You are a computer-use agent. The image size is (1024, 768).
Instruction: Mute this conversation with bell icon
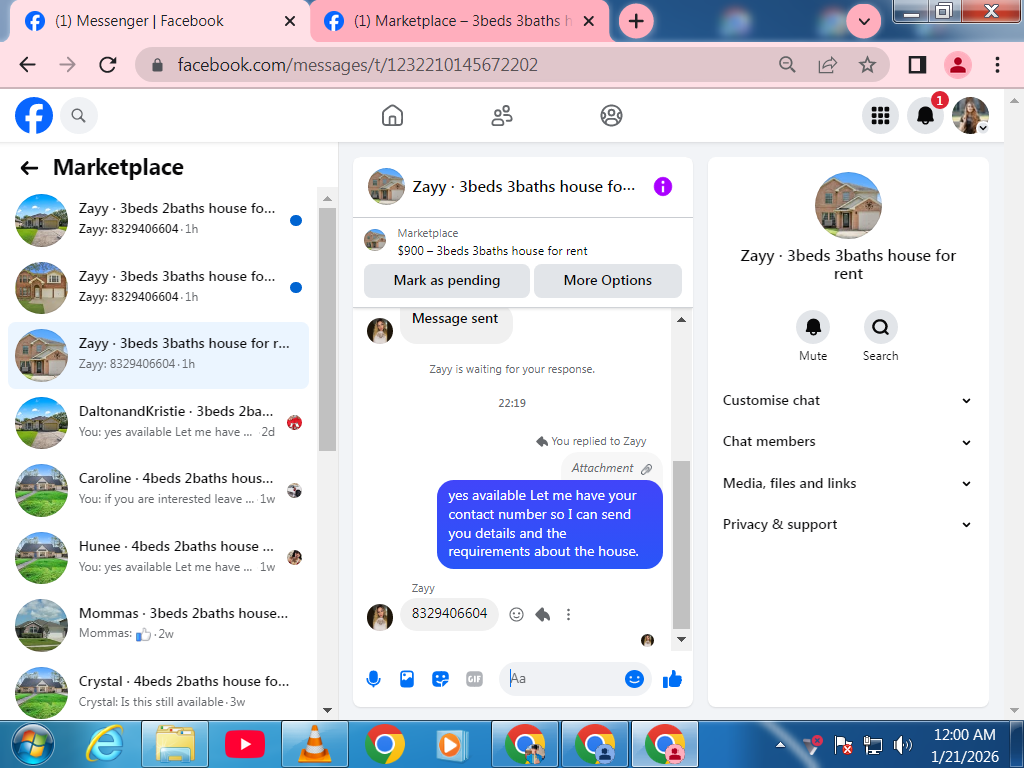click(813, 327)
